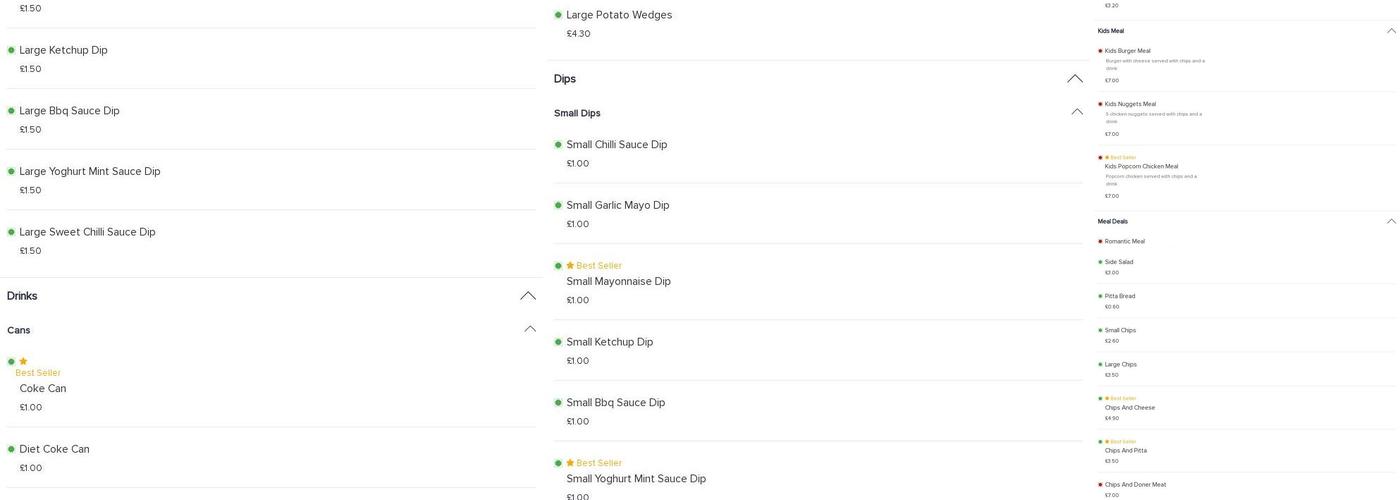
Task: Click the Best Seller star above Coke Can
Action: (23, 362)
